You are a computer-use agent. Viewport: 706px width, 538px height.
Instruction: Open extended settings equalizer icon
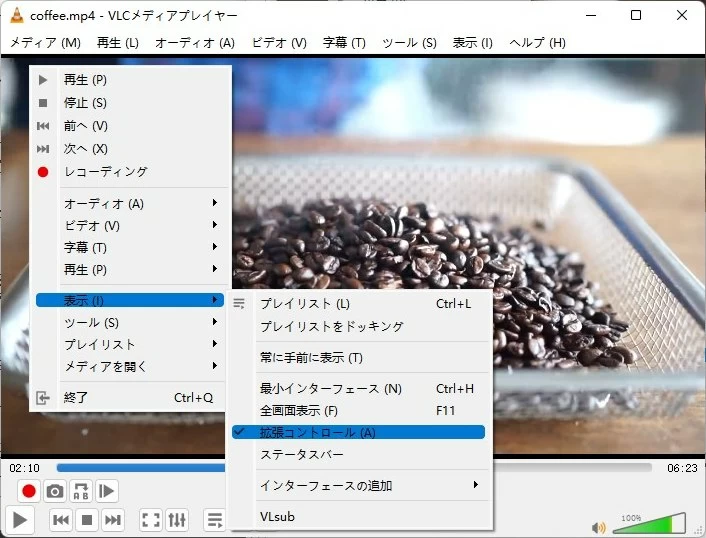click(177, 520)
